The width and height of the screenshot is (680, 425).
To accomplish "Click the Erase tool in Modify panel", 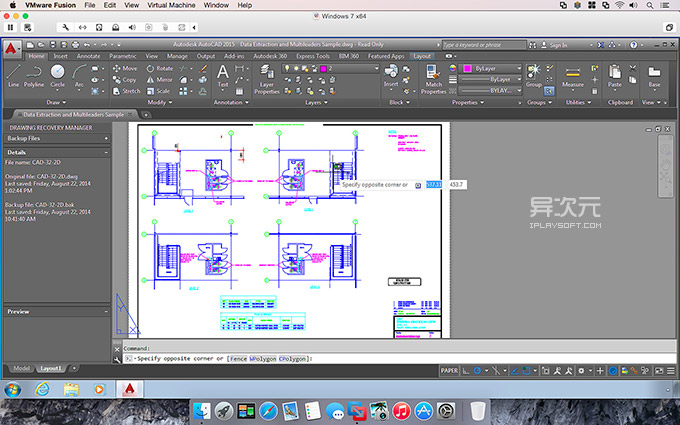I will pos(203,69).
